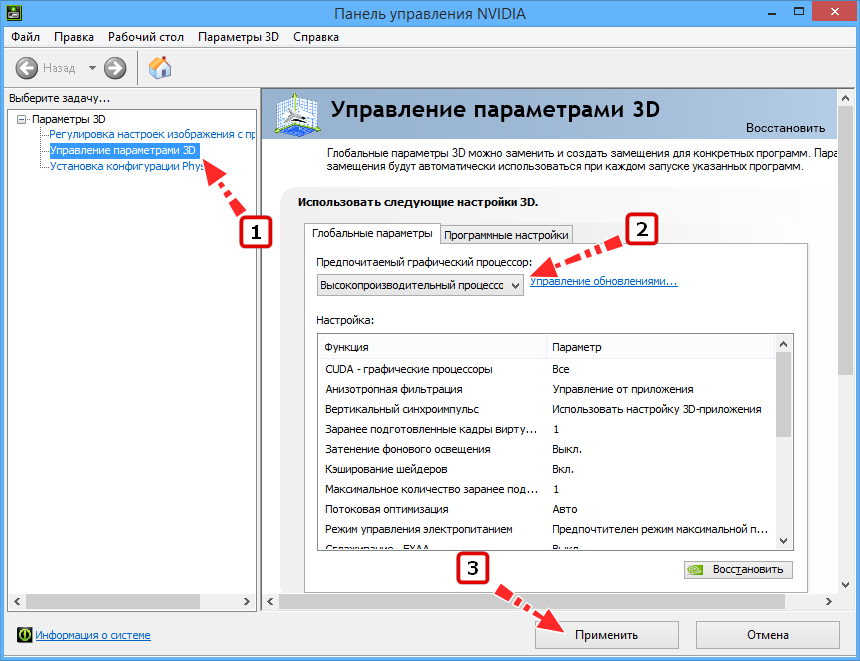
Task: Select Вертикальный синхроимпульс row
Action: click(x=546, y=409)
